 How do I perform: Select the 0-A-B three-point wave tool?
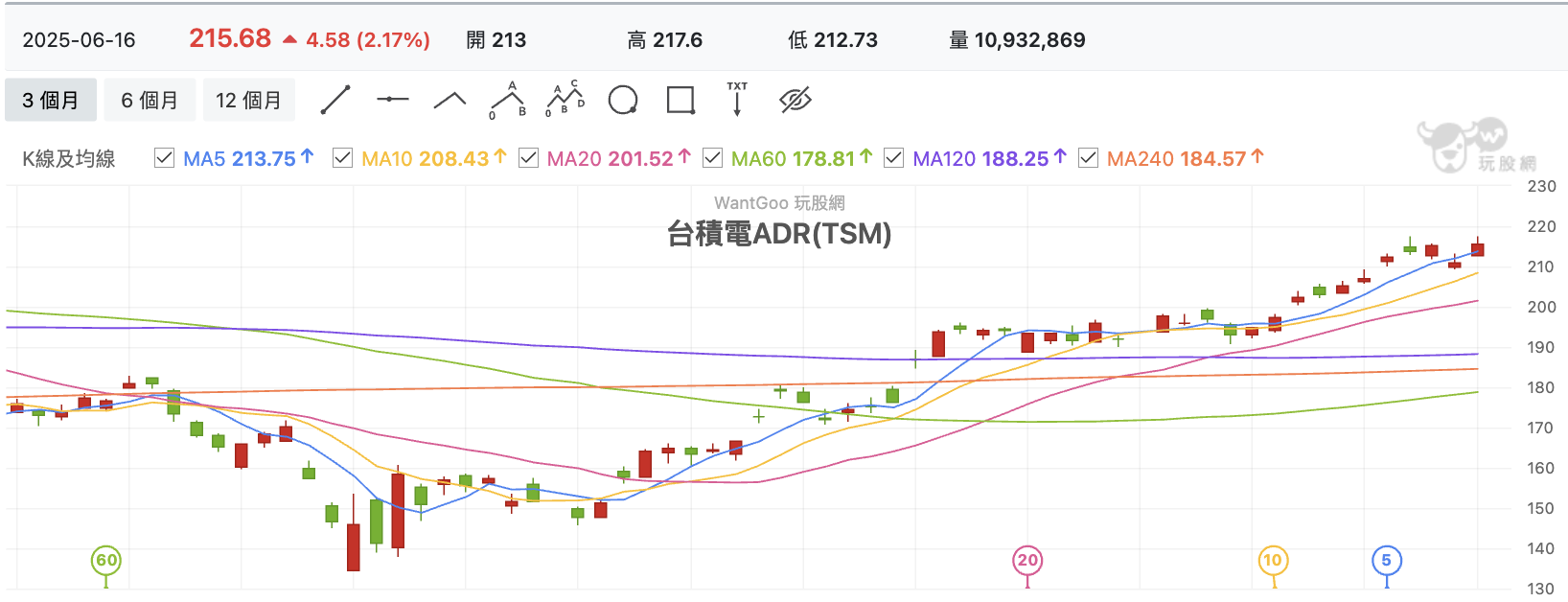coord(508,100)
